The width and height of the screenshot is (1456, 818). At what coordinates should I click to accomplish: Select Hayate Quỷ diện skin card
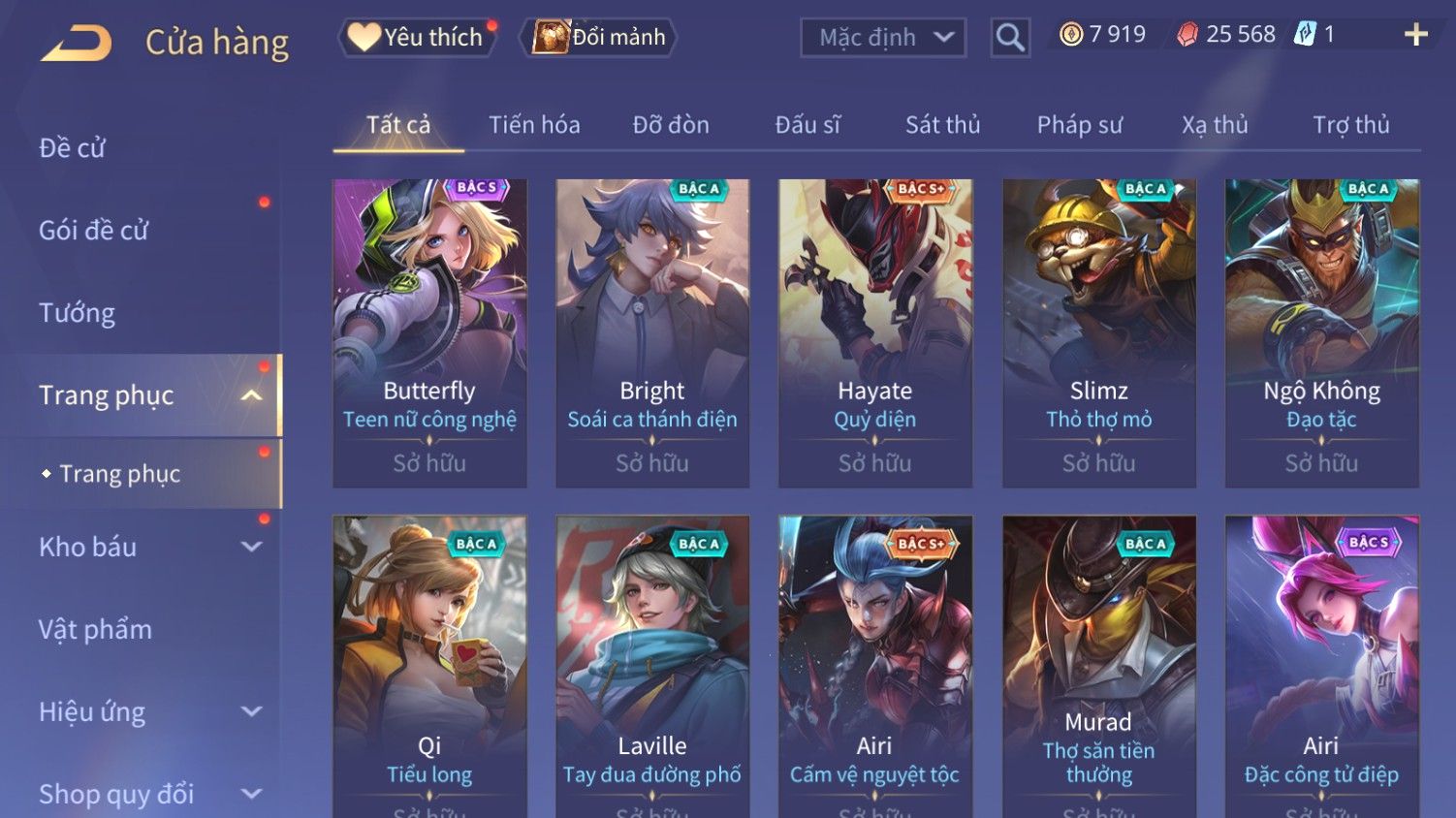(x=875, y=332)
